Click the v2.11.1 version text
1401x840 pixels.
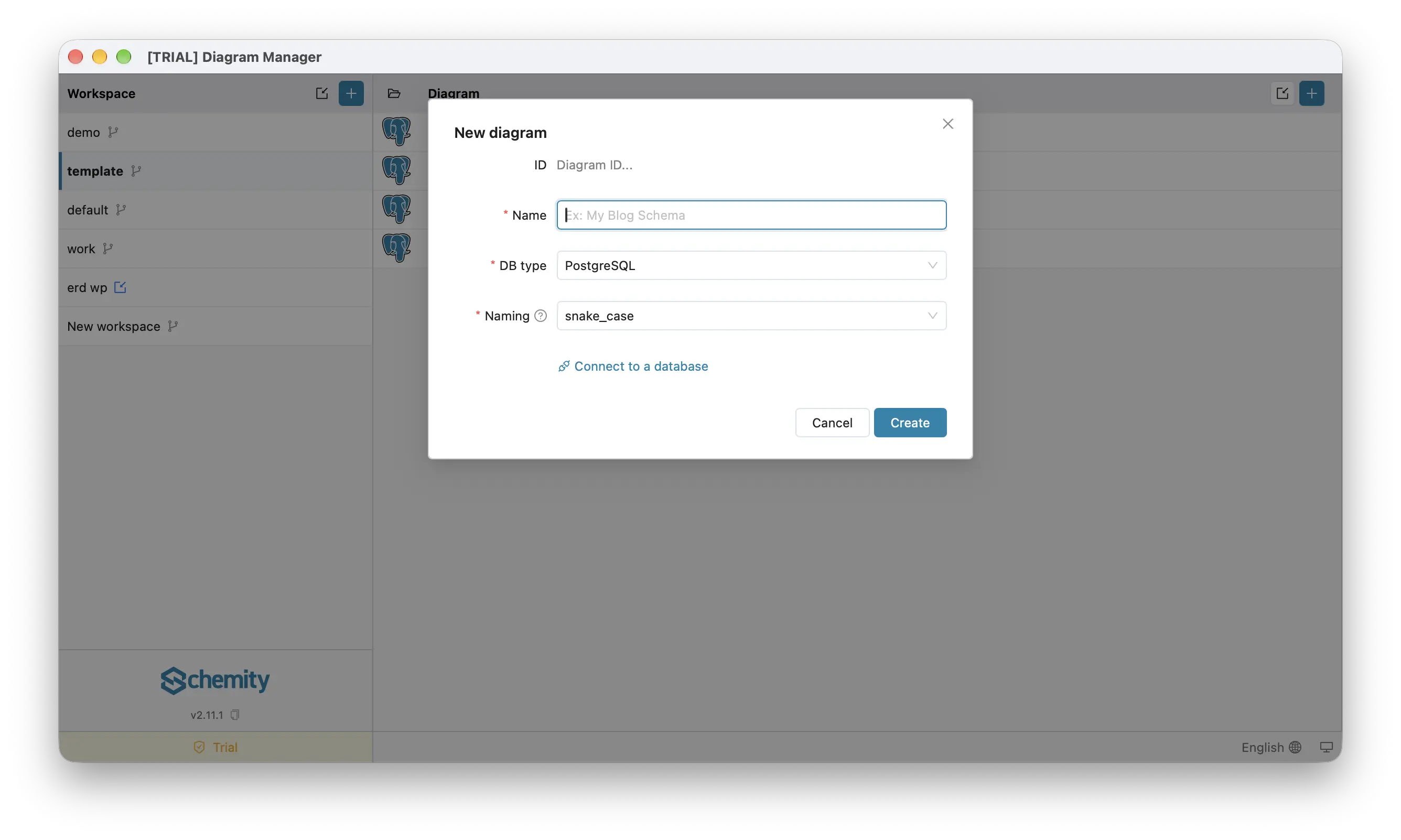207,715
